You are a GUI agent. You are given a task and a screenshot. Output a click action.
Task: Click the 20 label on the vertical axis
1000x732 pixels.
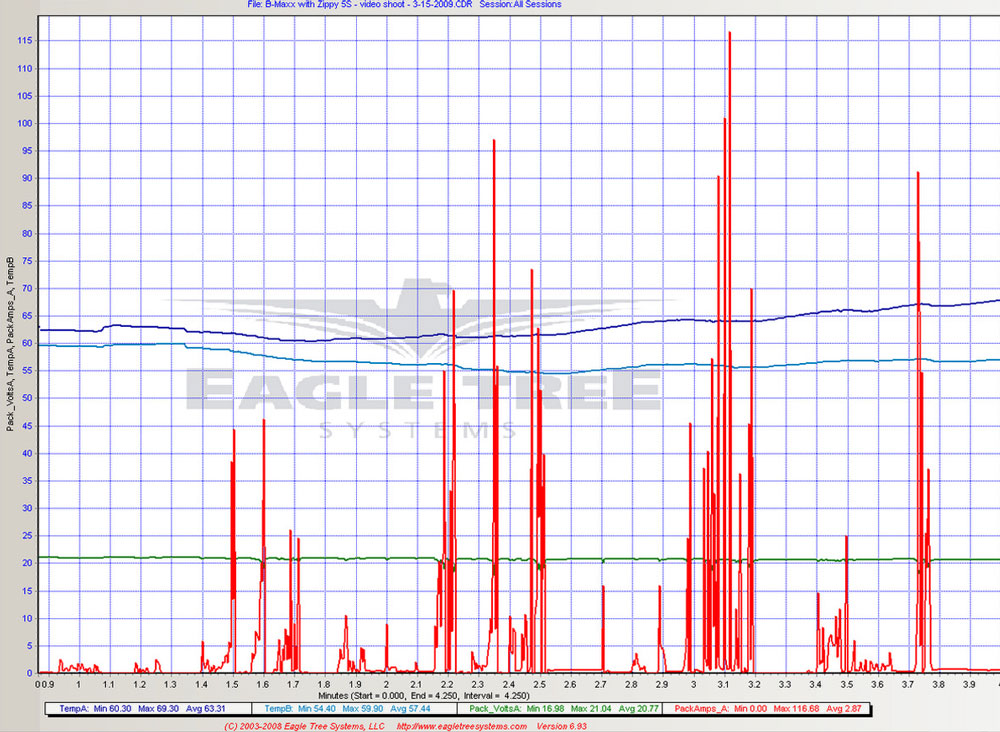click(x=27, y=564)
